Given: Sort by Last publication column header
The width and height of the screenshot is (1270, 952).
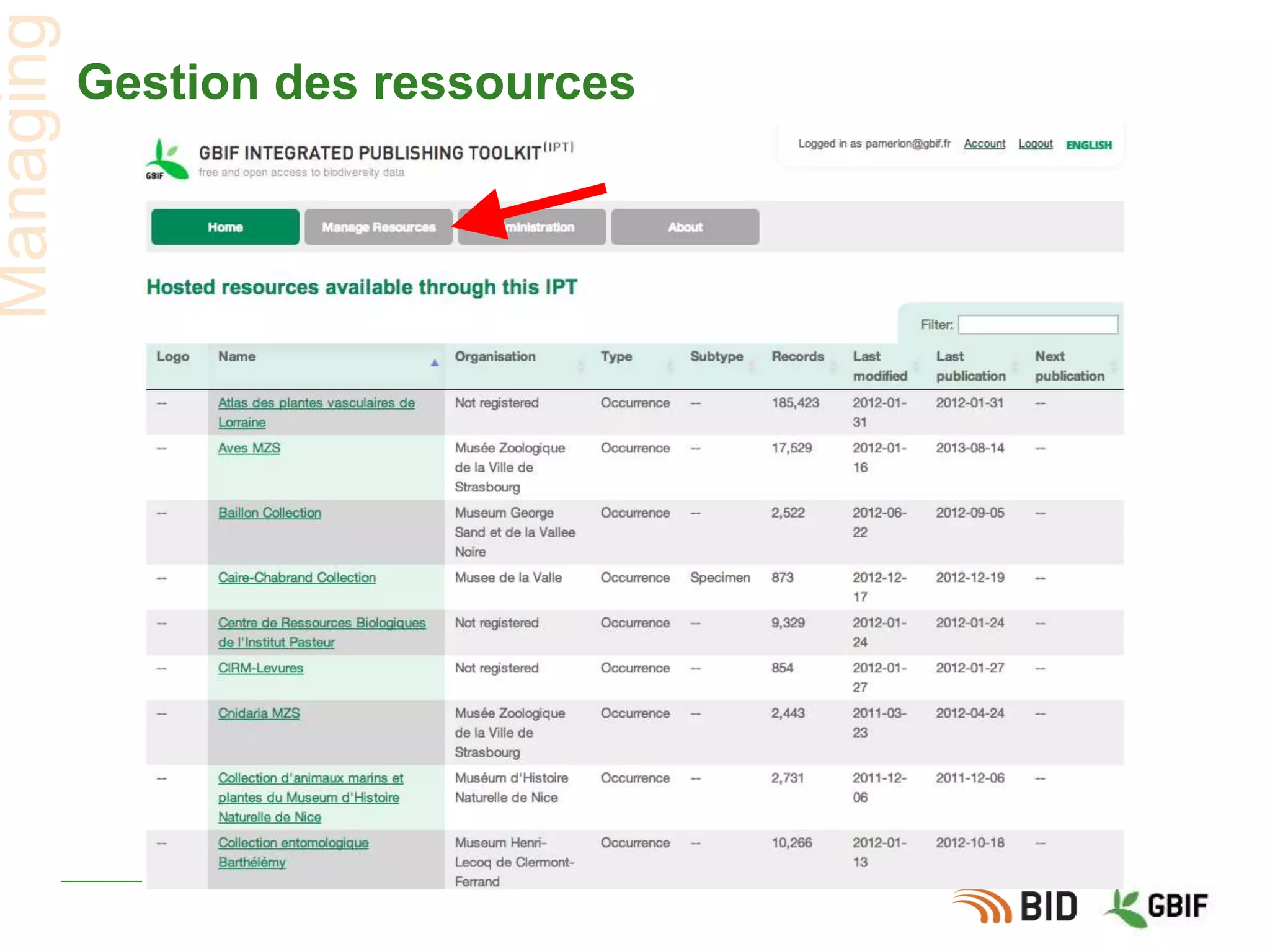Looking at the screenshot, I should coord(970,366).
